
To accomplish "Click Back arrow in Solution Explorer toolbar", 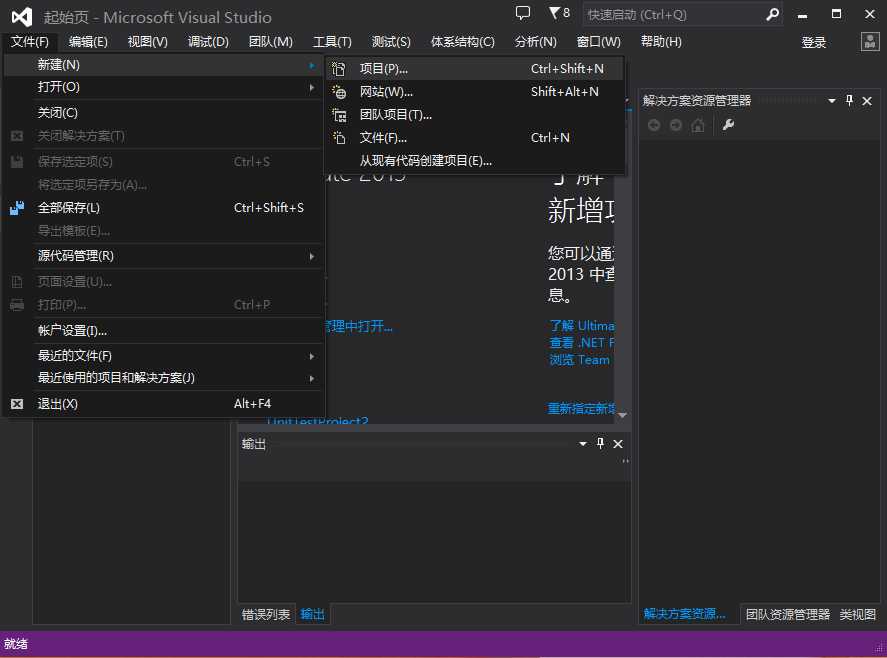I will click(654, 125).
